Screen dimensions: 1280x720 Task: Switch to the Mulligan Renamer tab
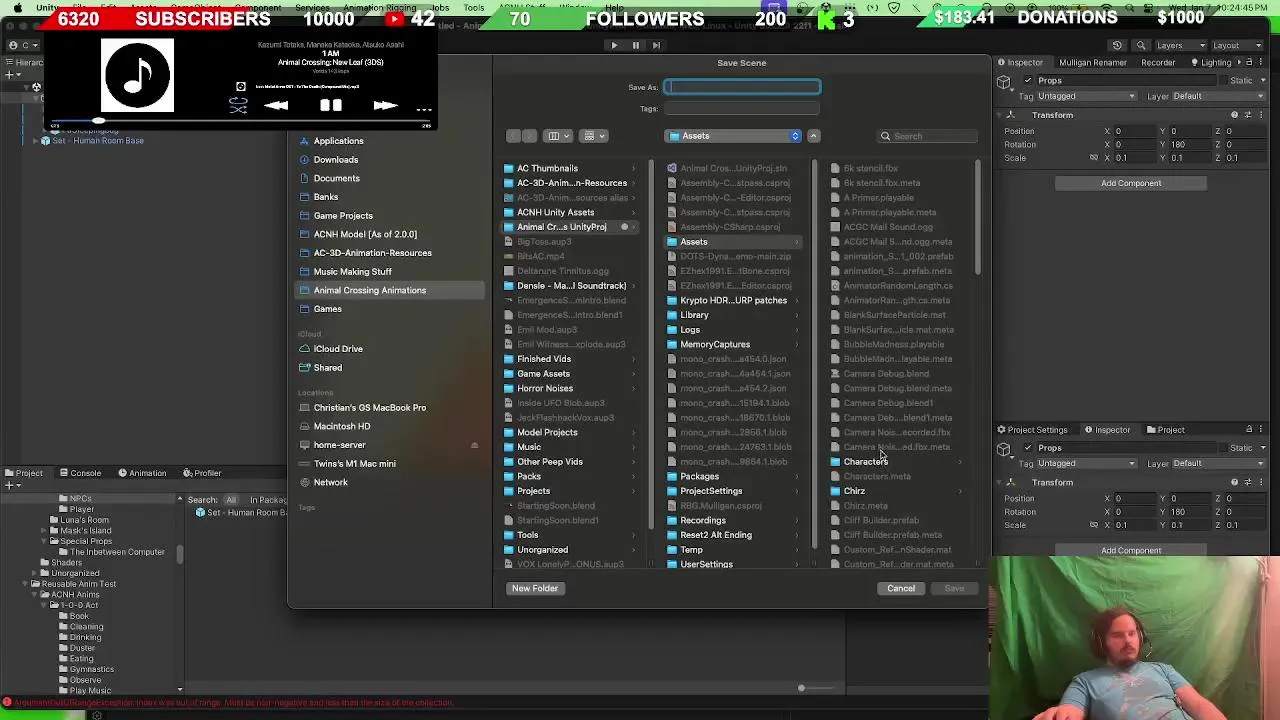(1092, 62)
